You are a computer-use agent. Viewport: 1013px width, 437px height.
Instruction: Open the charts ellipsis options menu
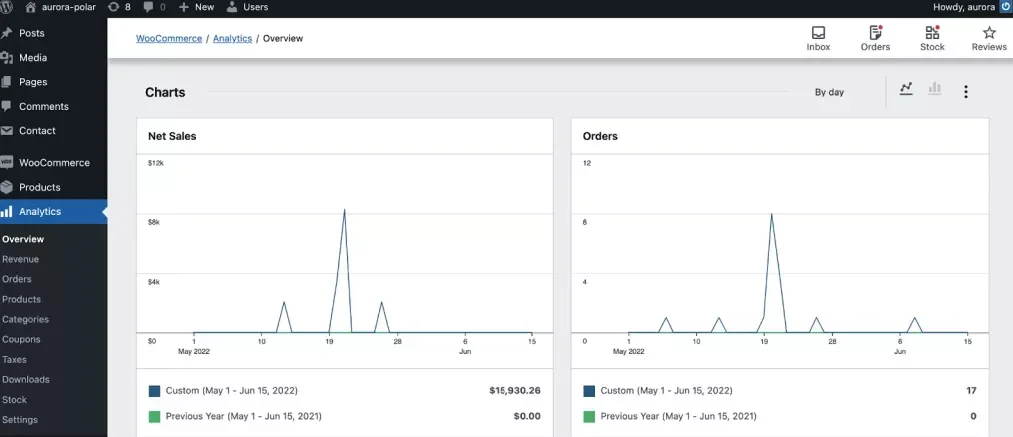(x=965, y=92)
